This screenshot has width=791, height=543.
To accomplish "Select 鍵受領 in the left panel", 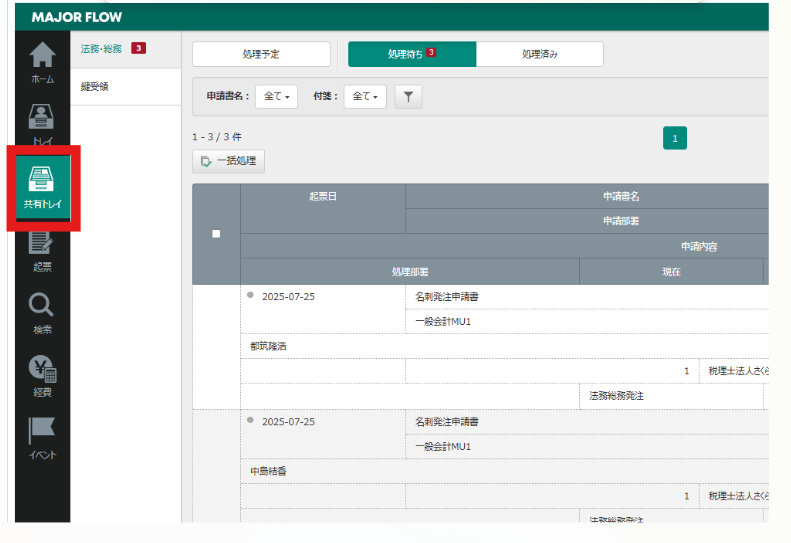I will click(x=95, y=87).
